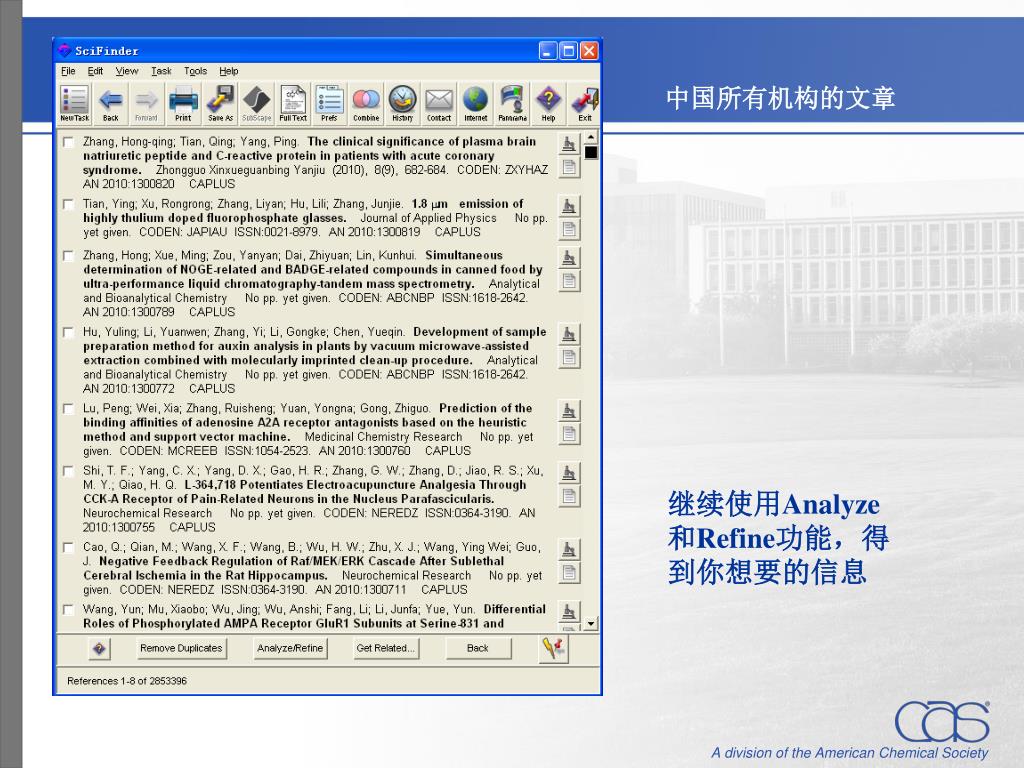
Task: Check the Zhang Hong canned food reference
Action: pyautogui.click(x=68, y=256)
